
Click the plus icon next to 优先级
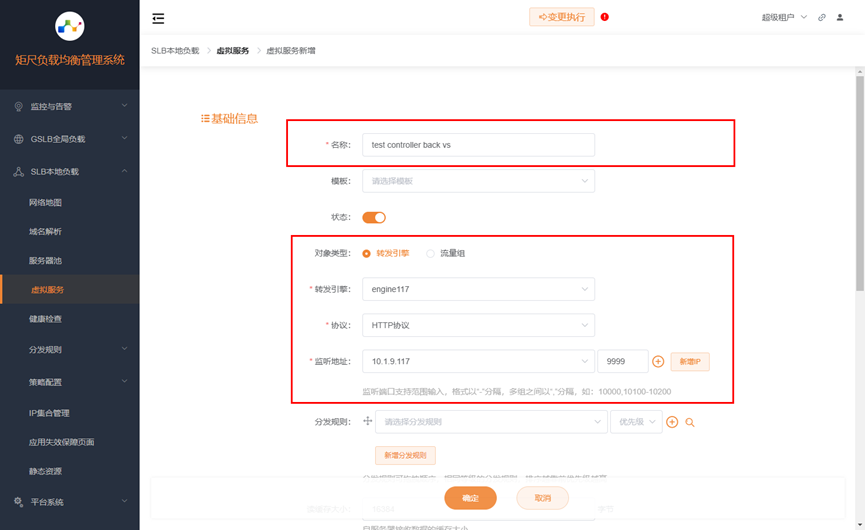[672, 422]
